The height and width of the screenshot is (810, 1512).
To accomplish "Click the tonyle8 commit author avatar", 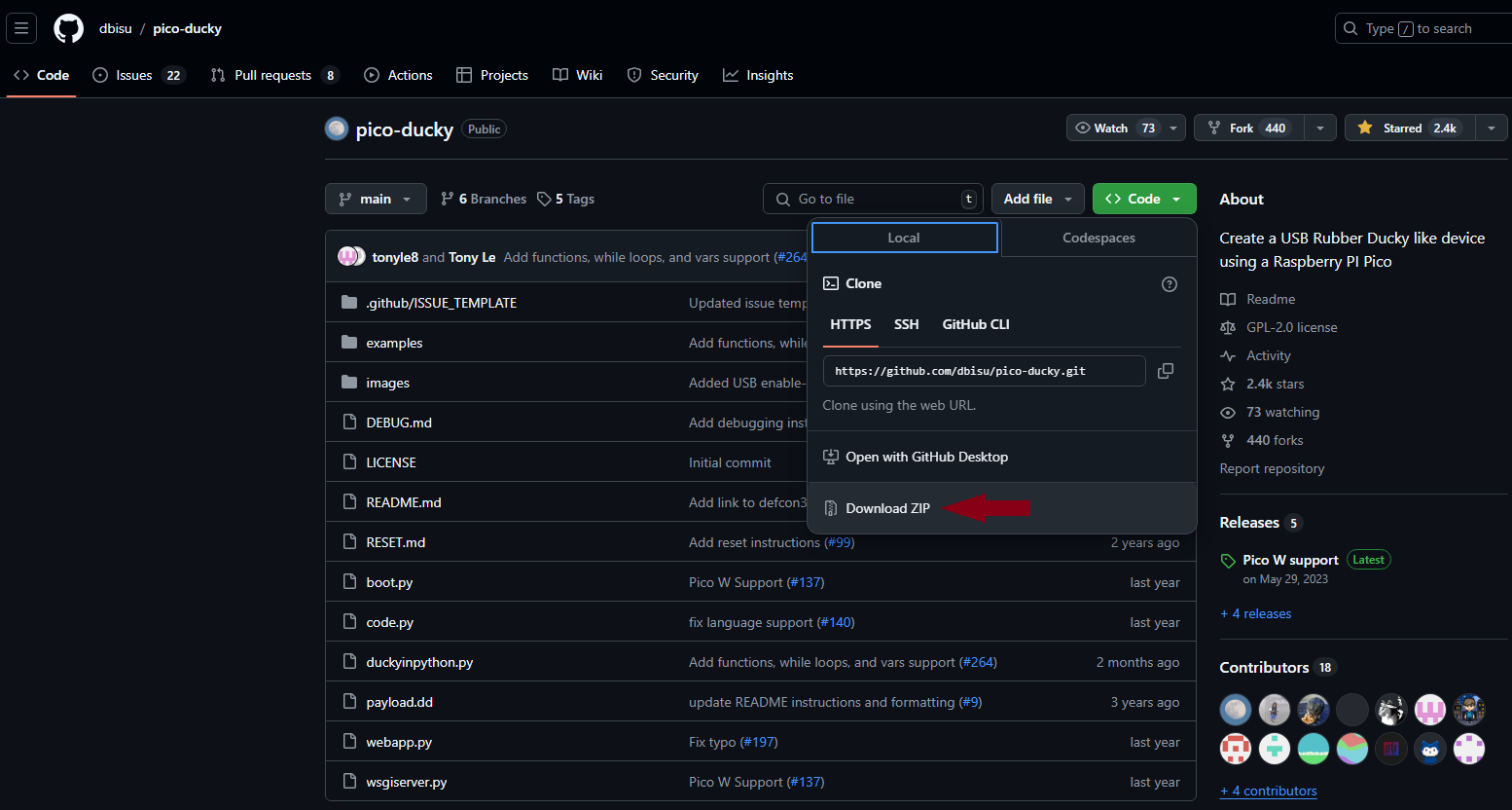I will (x=347, y=256).
